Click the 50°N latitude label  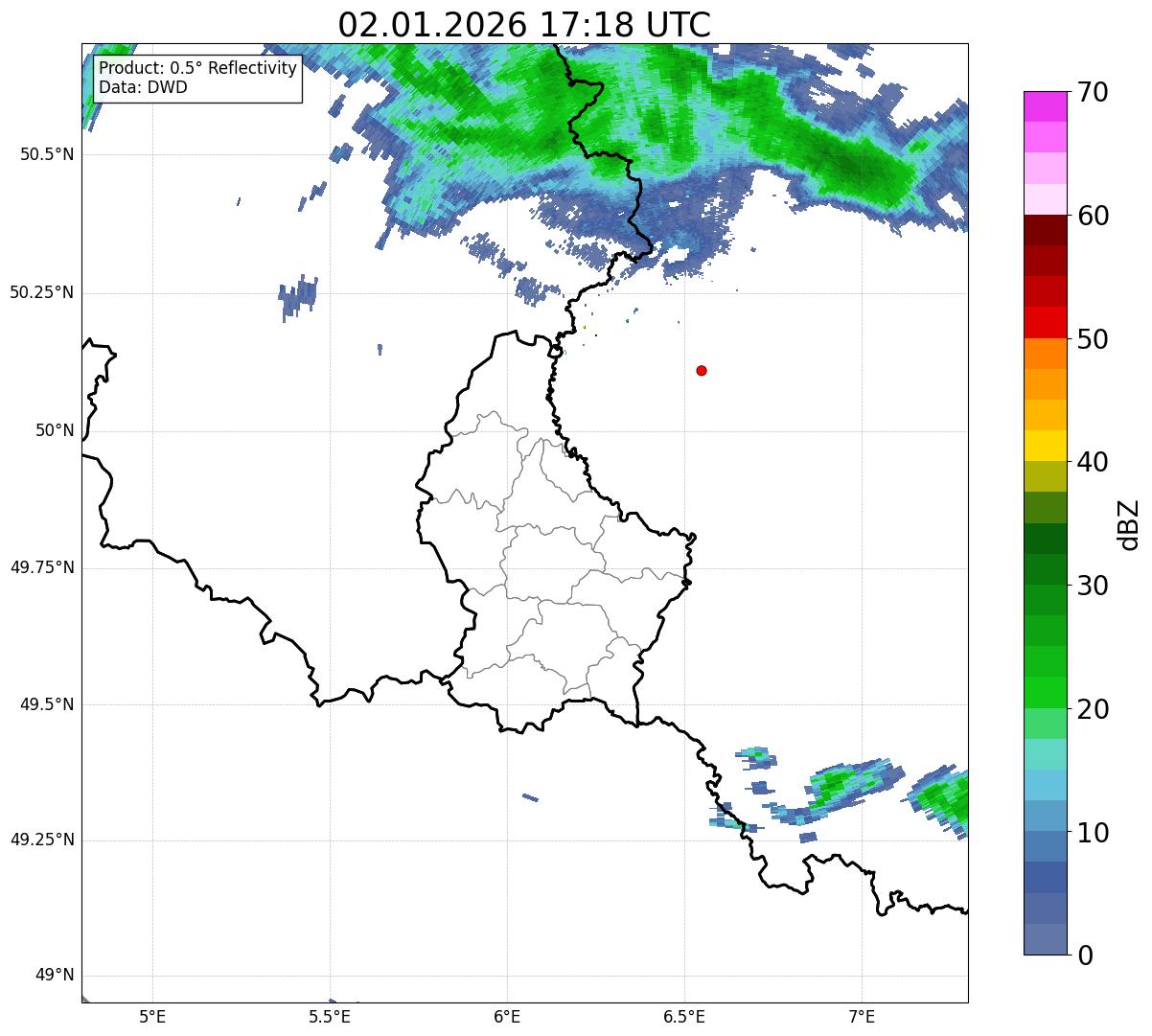pos(55,431)
